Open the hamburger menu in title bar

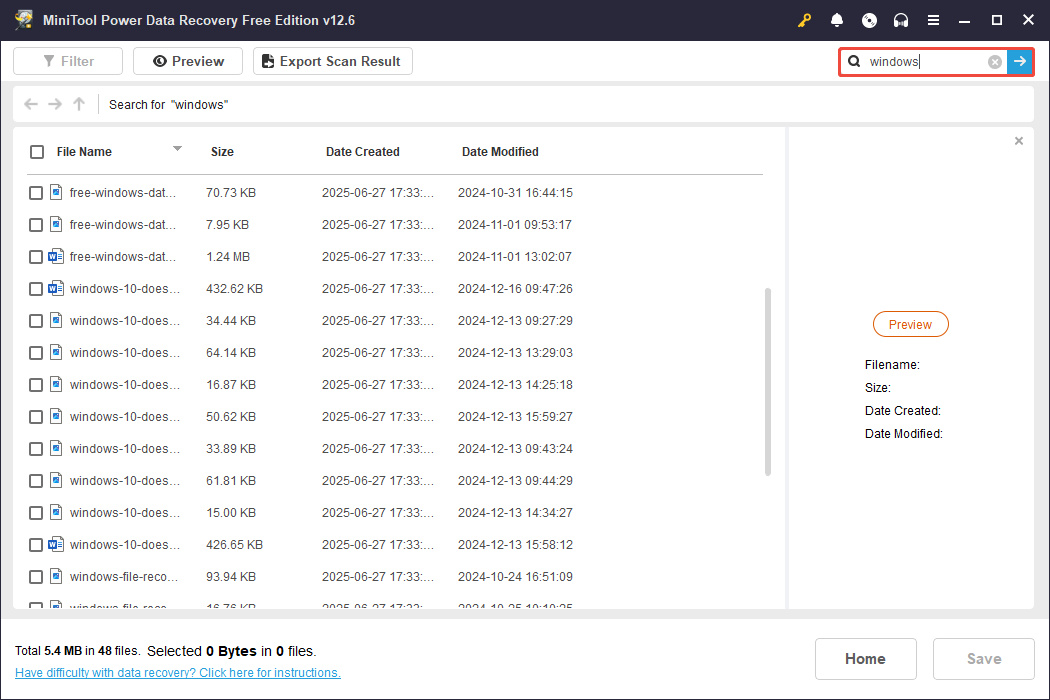coord(933,20)
